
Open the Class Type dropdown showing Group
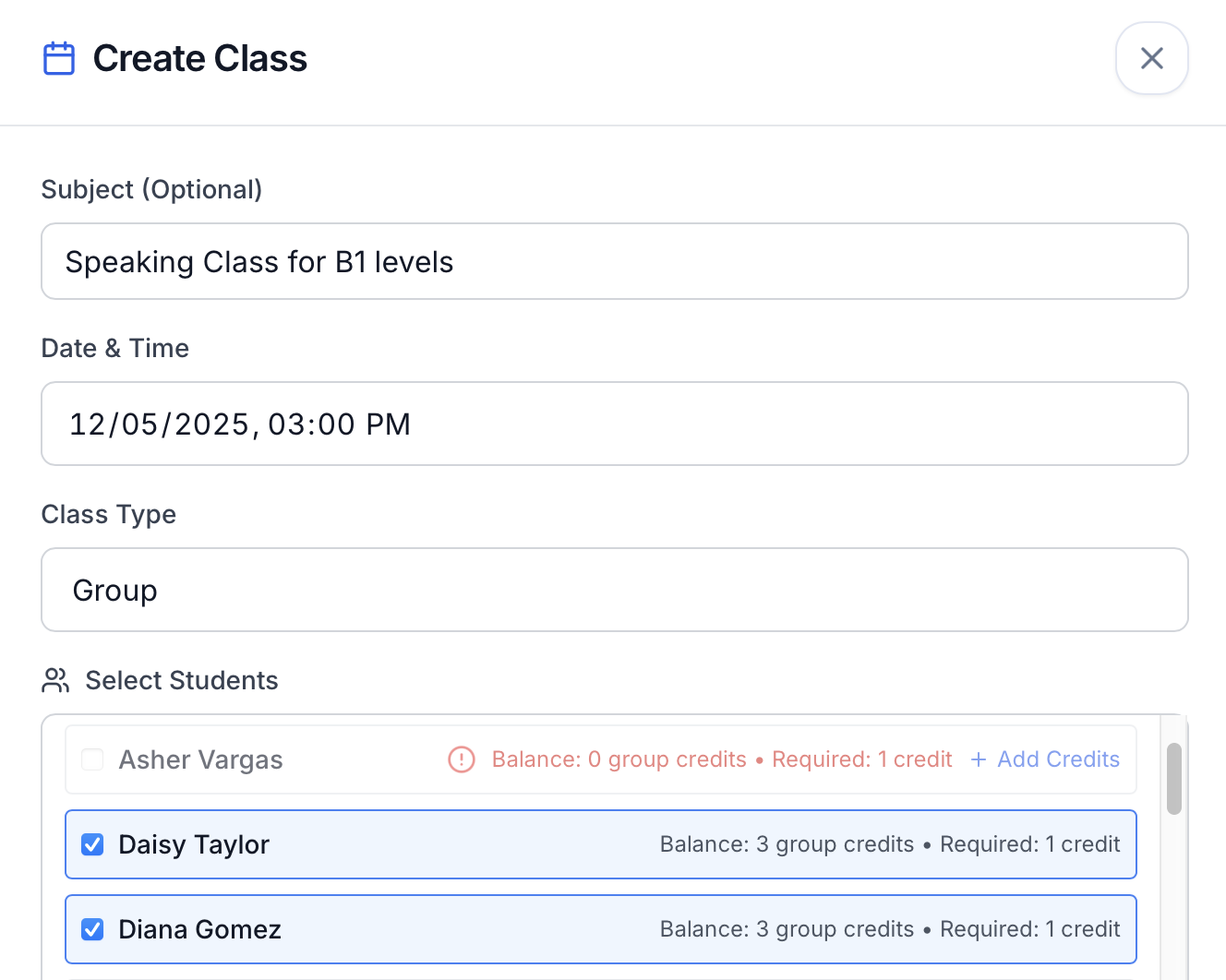pos(615,590)
